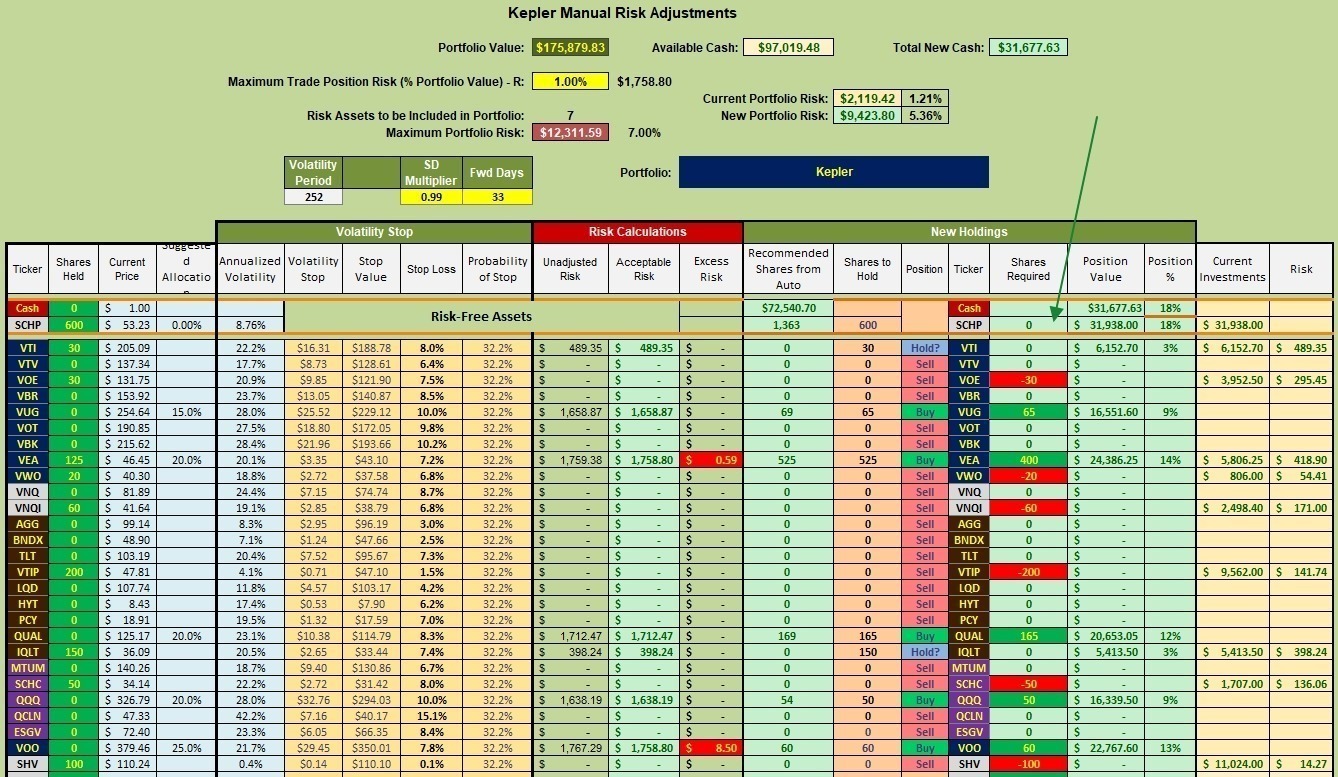
Task: Select the New Holdings section header
Action: [x=969, y=232]
